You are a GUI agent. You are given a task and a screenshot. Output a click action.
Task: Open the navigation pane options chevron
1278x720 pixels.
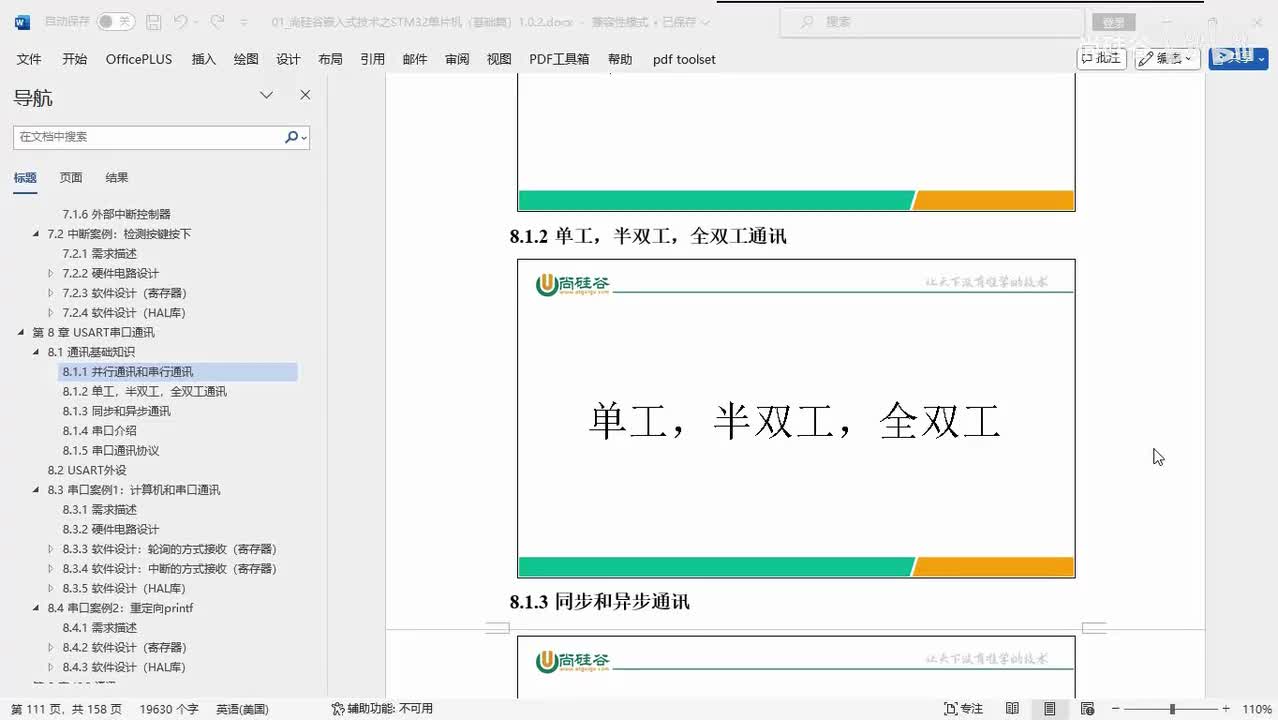[267, 95]
